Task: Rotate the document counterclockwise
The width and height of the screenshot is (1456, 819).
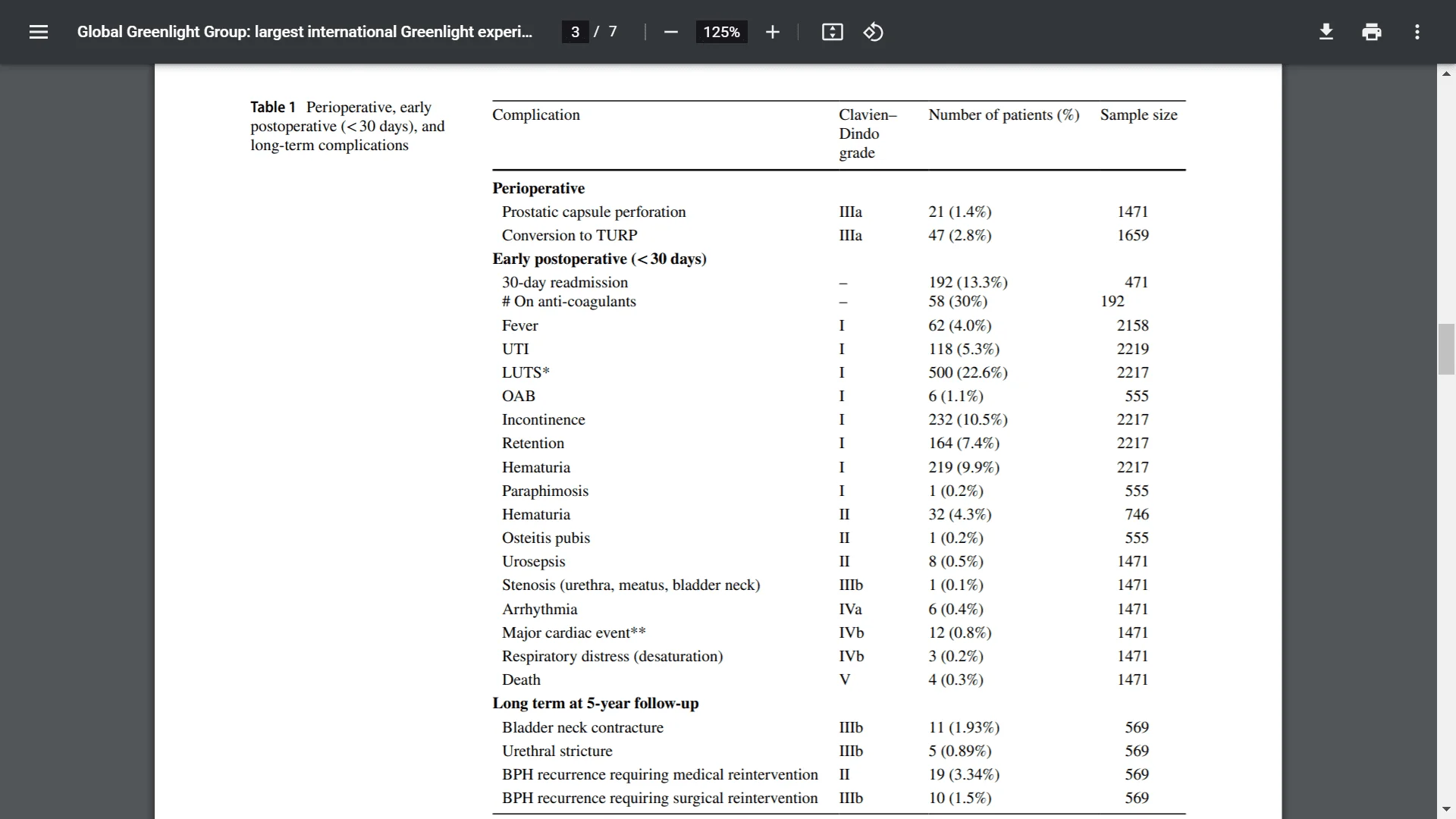Action: [873, 32]
